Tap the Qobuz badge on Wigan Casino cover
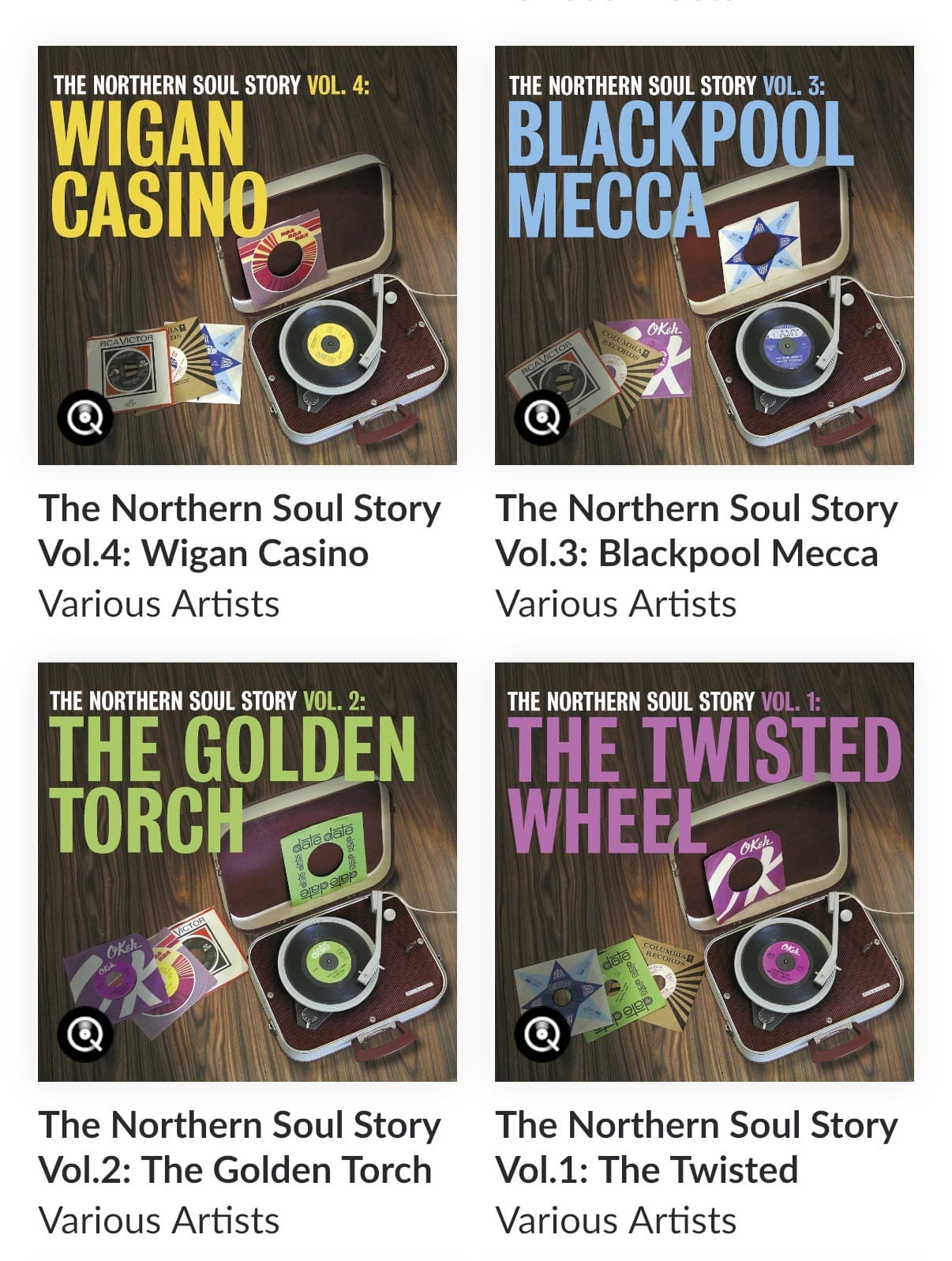952x1261 pixels. 84,417
